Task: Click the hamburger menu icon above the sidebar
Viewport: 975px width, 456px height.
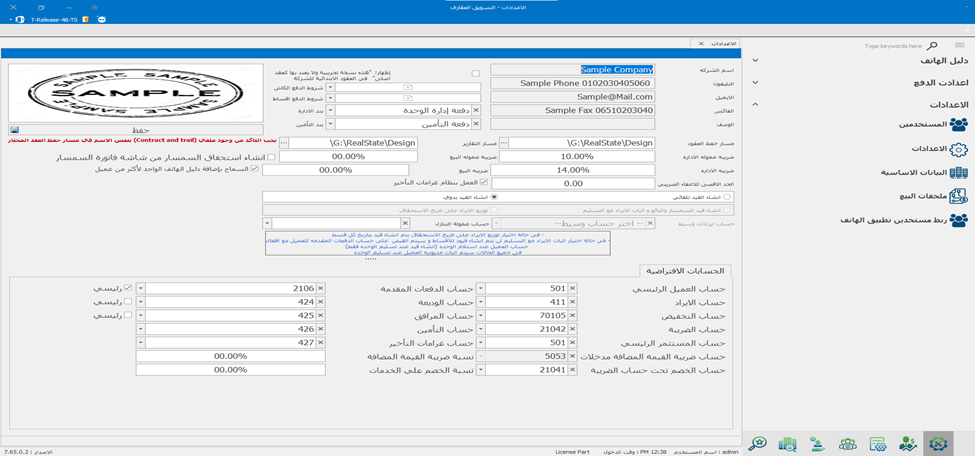Action: coord(960,46)
